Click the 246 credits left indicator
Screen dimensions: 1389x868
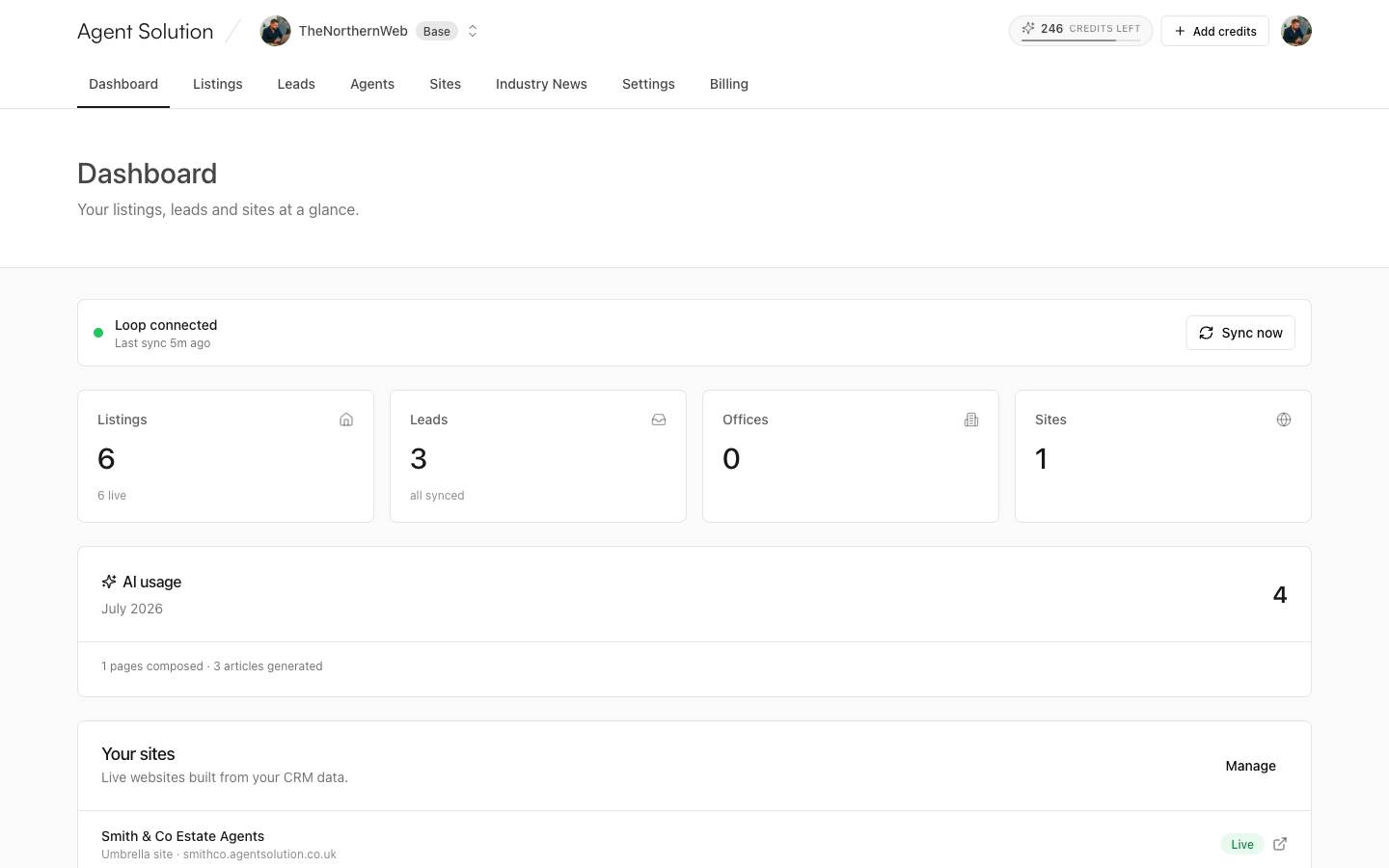(x=1080, y=30)
